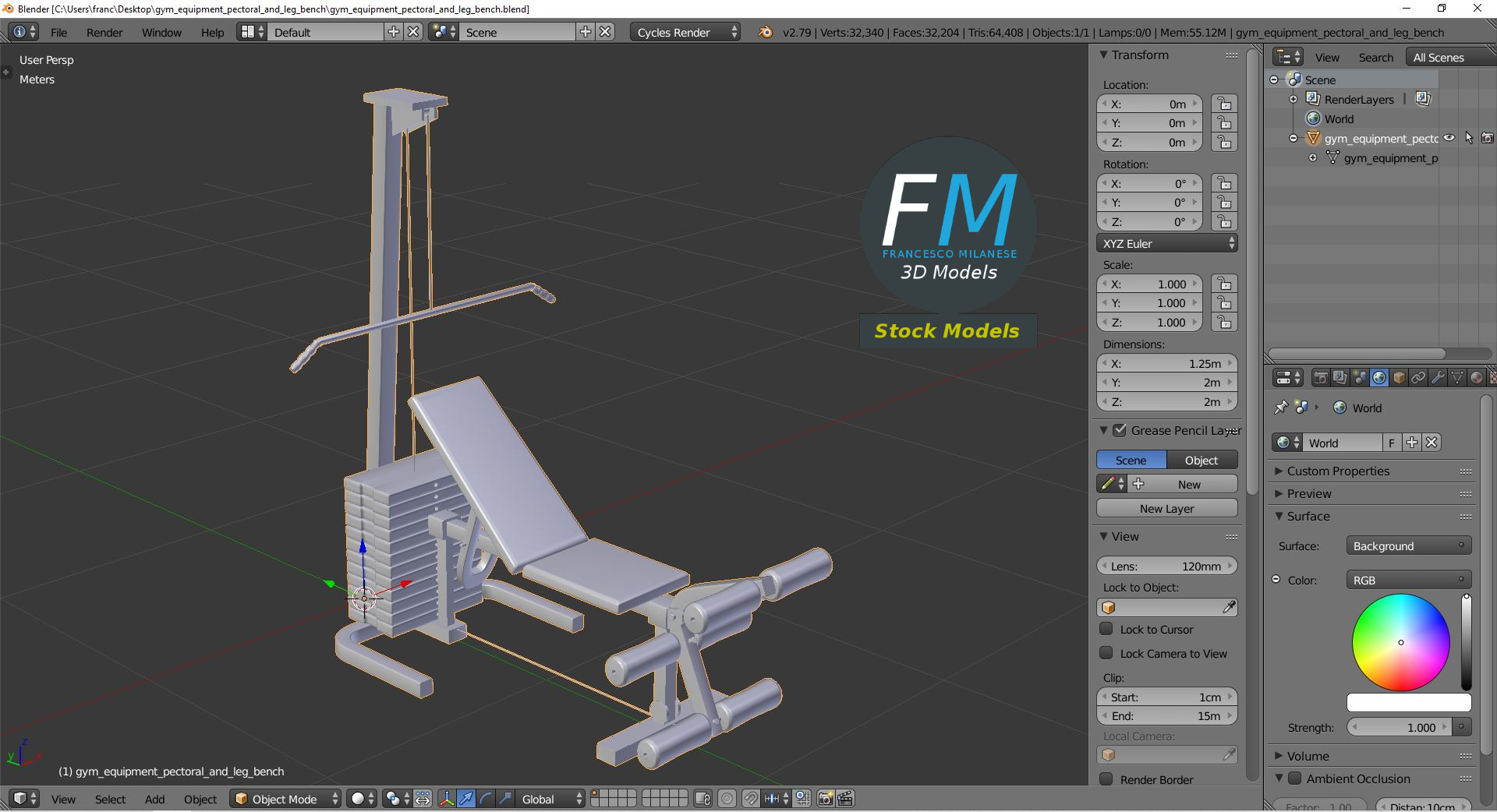Toggle proportional editing circle icon
The height and width of the screenshot is (812, 1497).
point(727,799)
